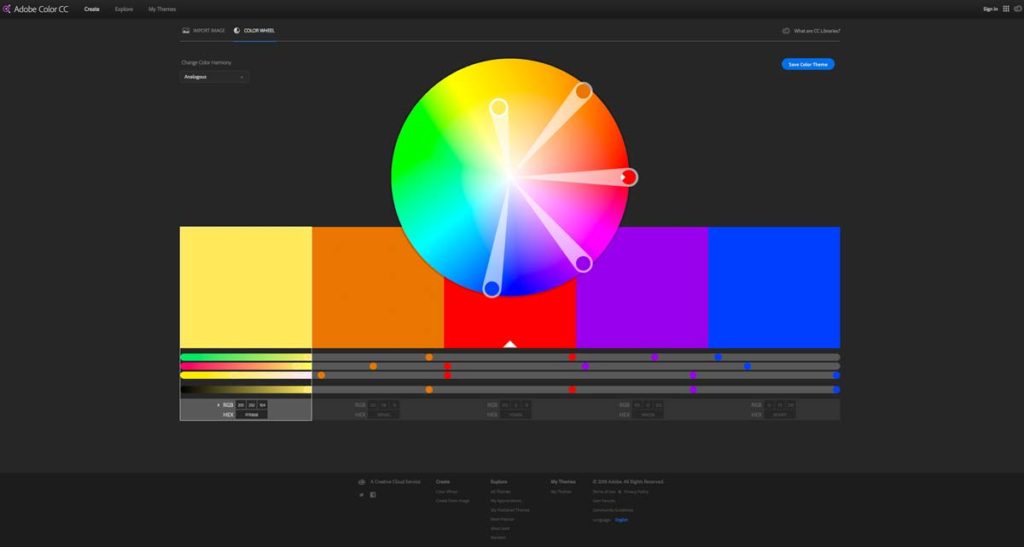
Task: Open the Terms of Use footer link
Action: pyautogui.click(x=604, y=492)
